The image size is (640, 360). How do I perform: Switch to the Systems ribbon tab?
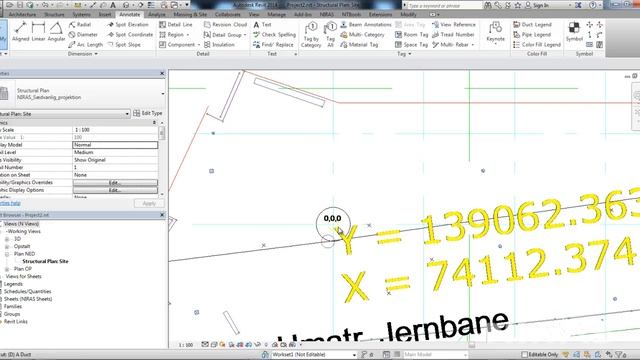[x=82, y=14]
